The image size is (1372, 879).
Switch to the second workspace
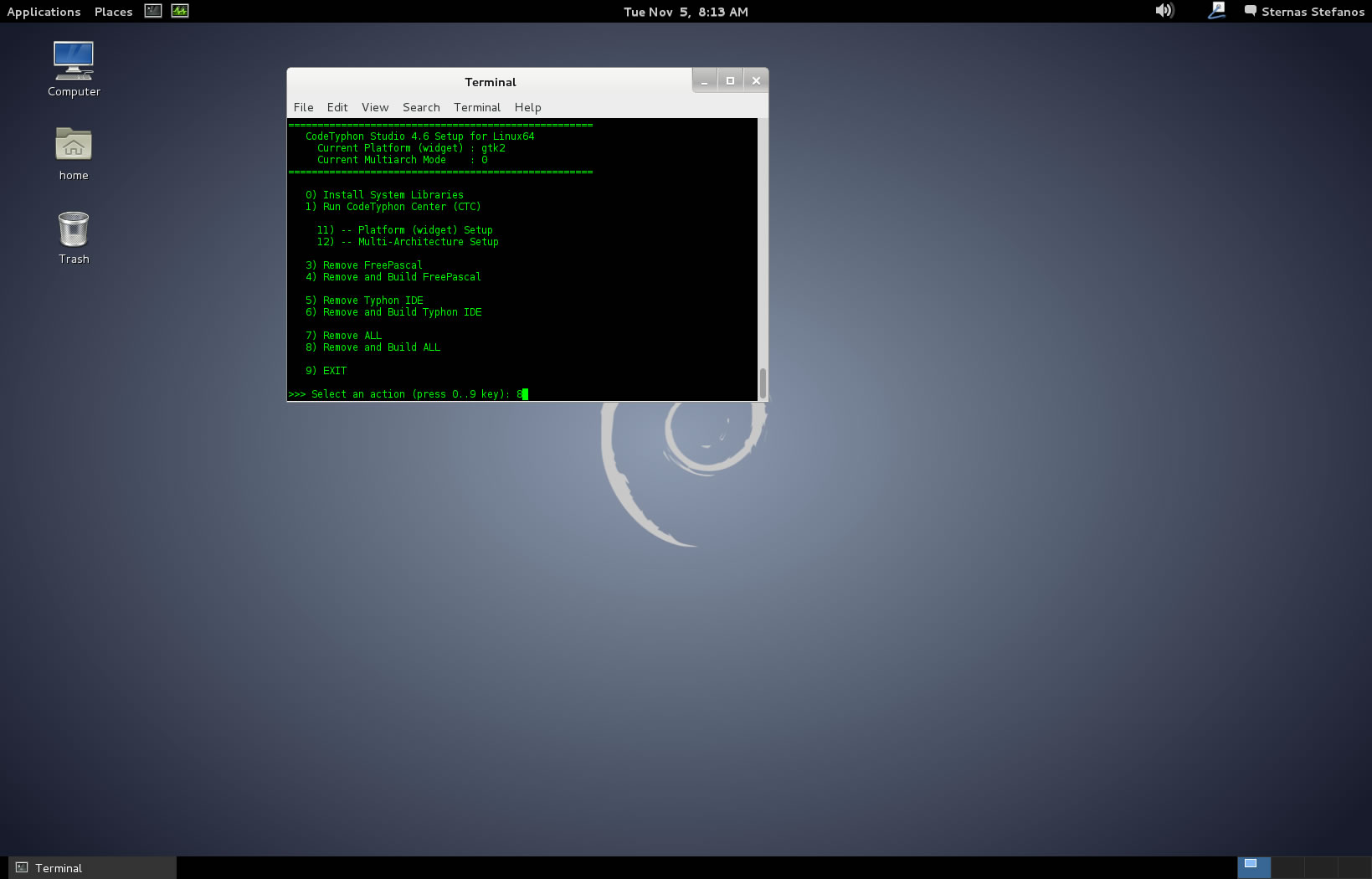(1287, 867)
